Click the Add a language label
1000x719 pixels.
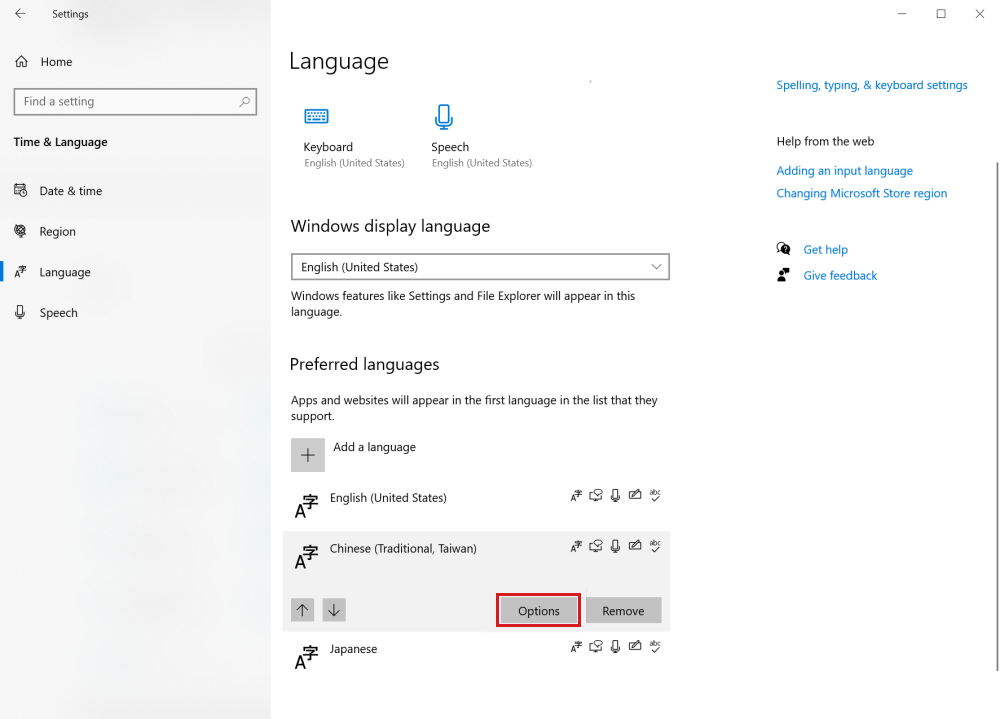pyautogui.click(x=374, y=447)
